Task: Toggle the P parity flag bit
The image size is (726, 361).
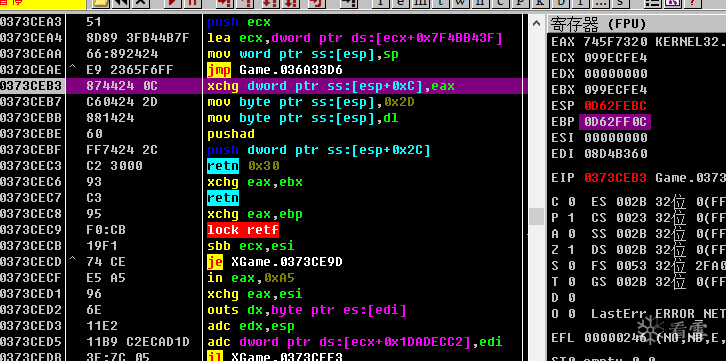Action: tap(572, 218)
